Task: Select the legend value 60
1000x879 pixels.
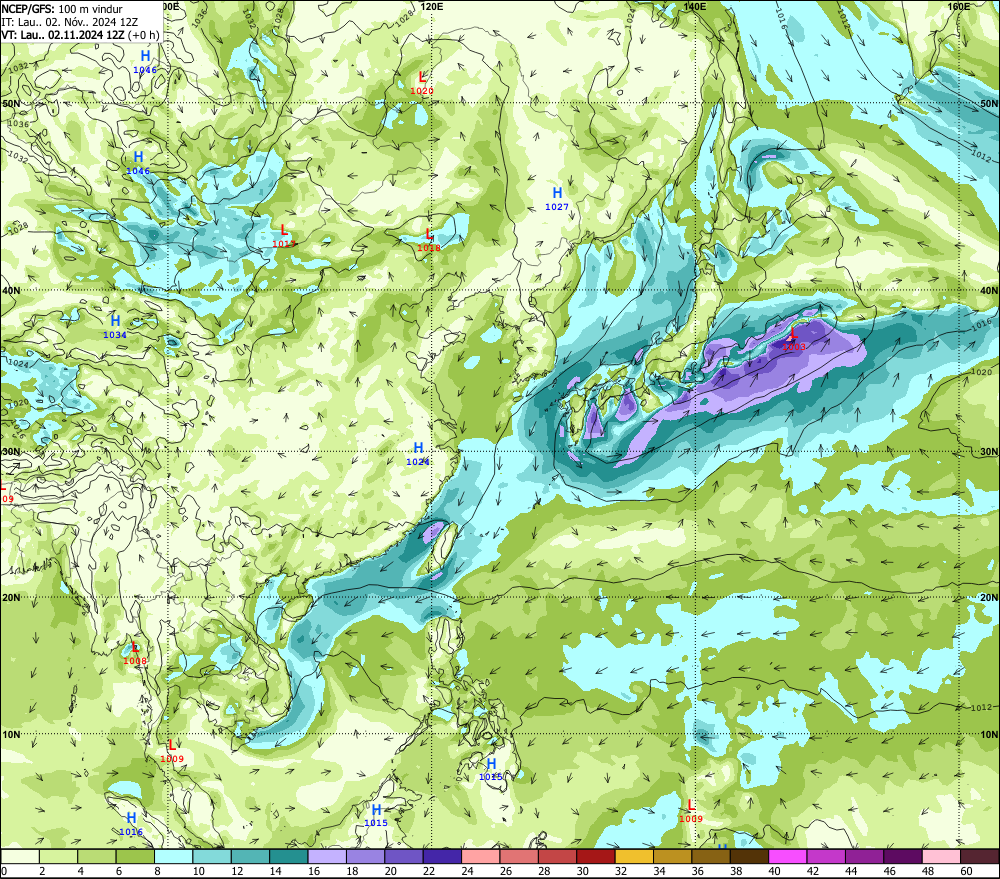Action: tap(967, 871)
